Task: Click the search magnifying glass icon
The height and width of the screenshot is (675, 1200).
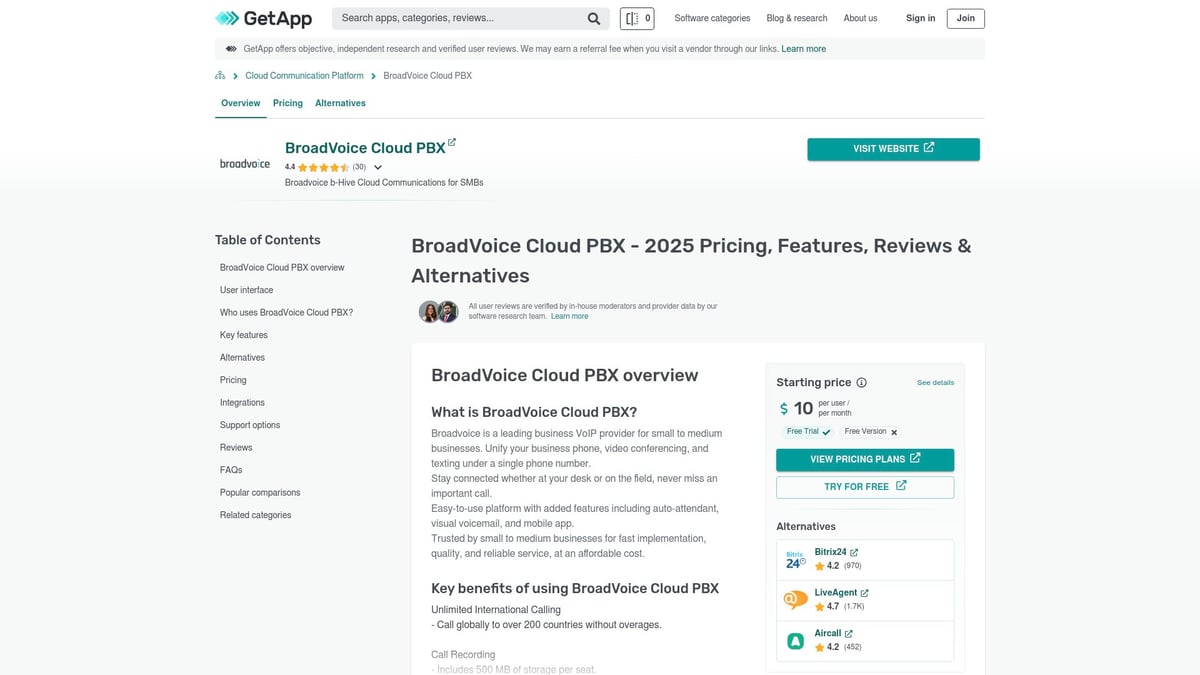Action: [x=594, y=18]
